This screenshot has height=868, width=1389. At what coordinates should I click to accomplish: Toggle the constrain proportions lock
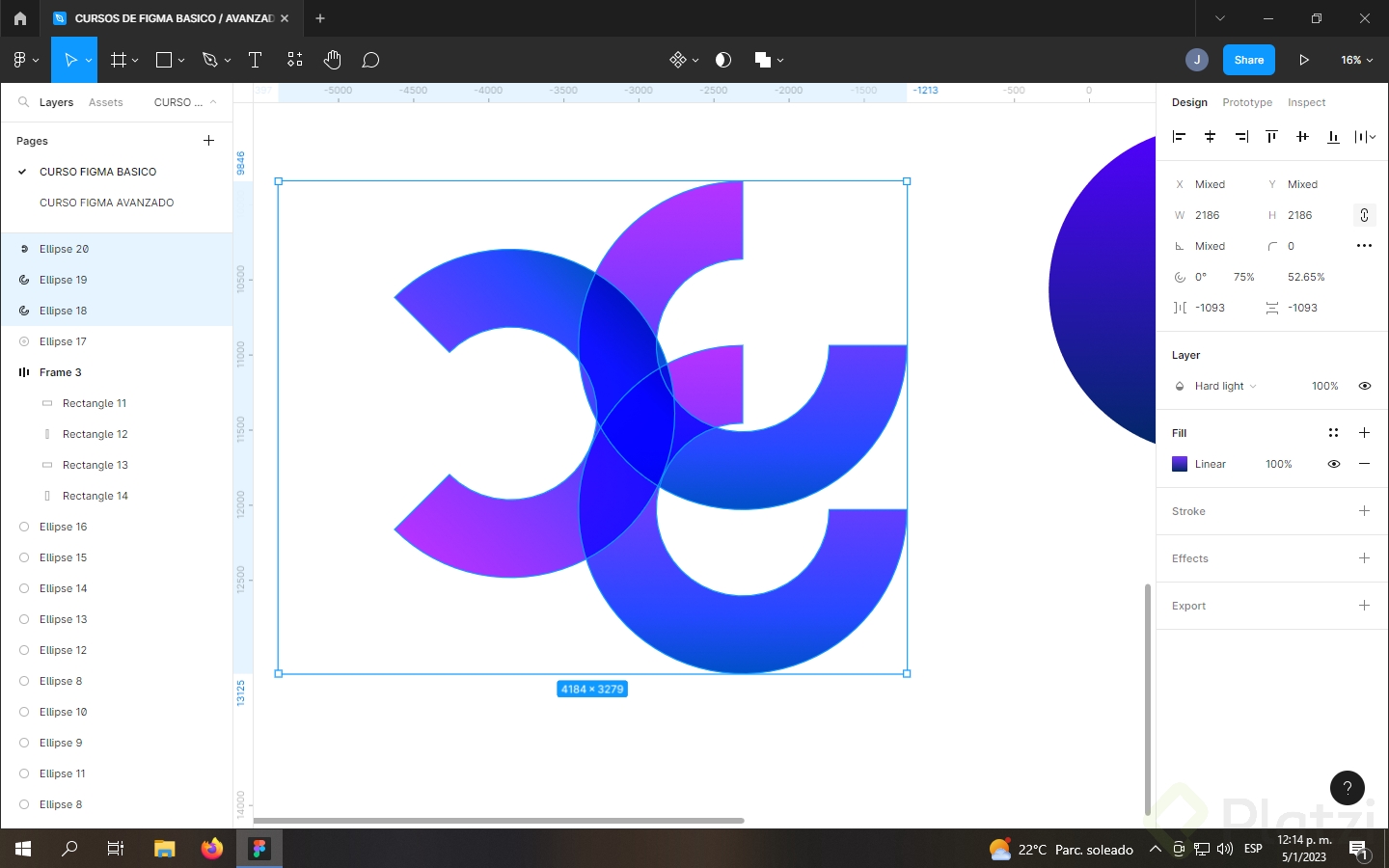point(1364,215)
